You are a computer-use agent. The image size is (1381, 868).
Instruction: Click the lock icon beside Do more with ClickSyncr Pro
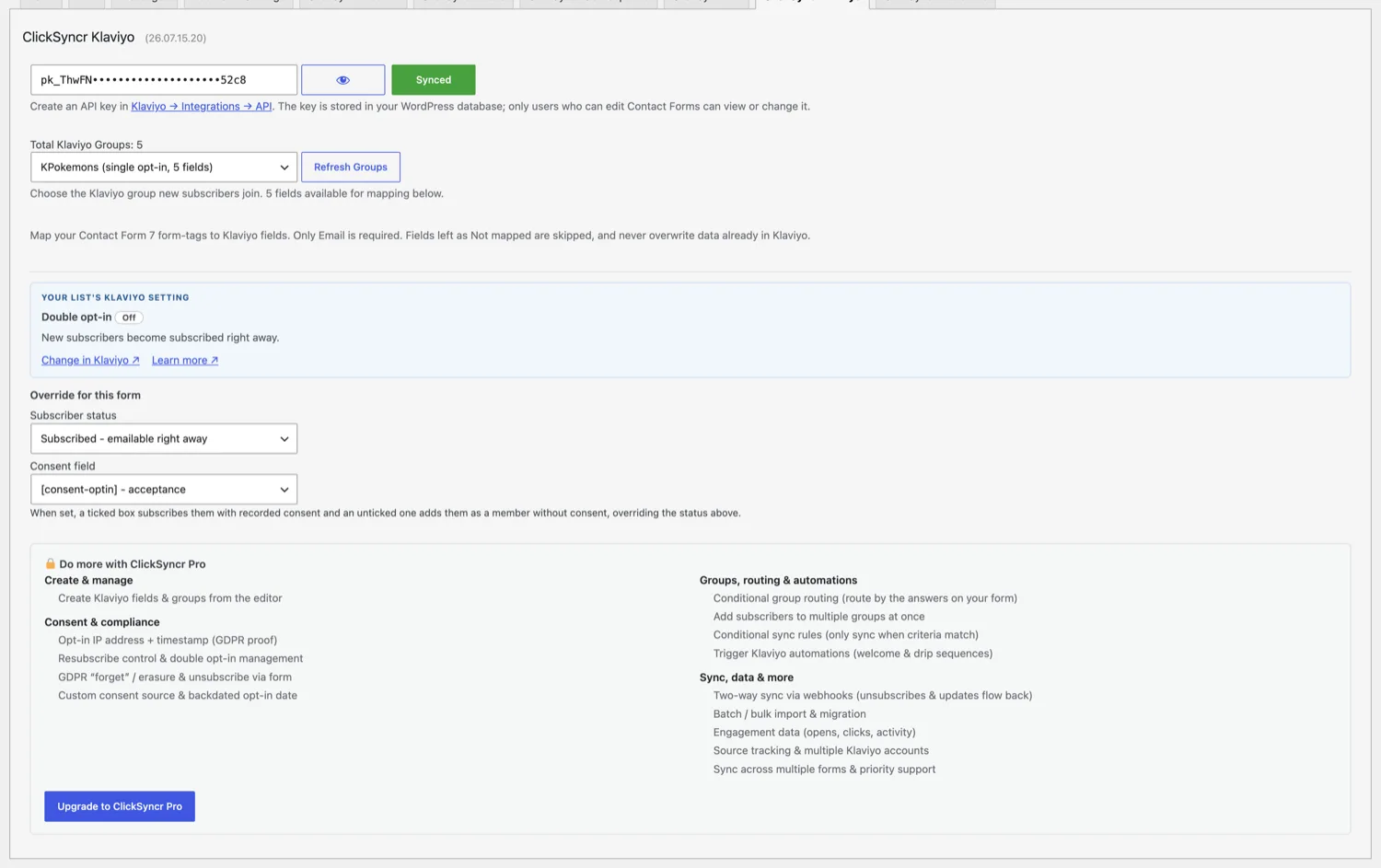(51, 563)
